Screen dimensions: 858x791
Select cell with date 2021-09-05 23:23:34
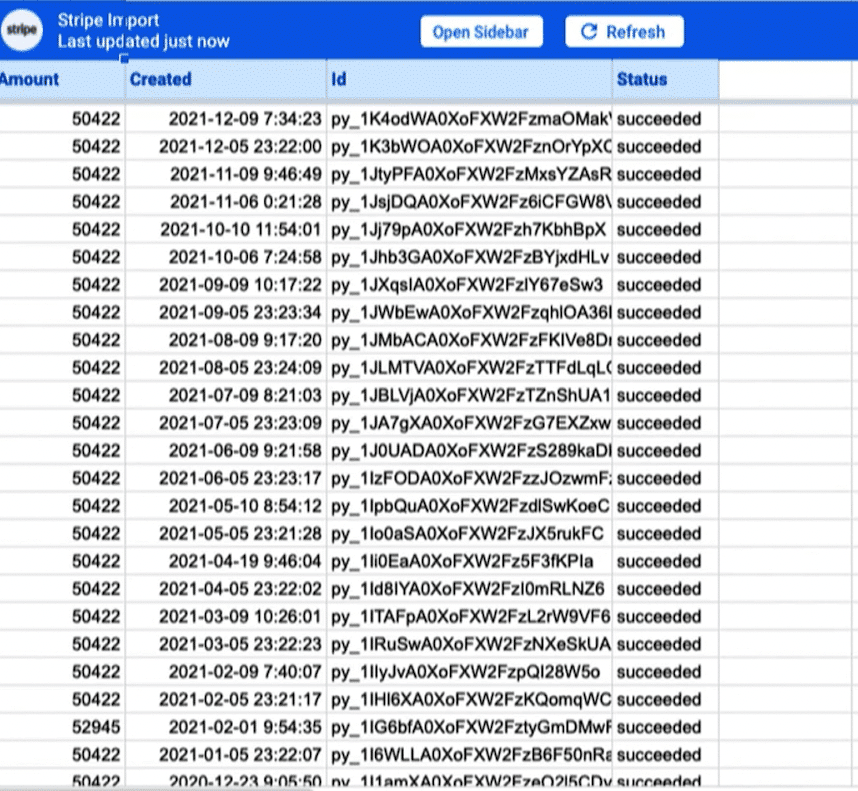tap(225, 312)
